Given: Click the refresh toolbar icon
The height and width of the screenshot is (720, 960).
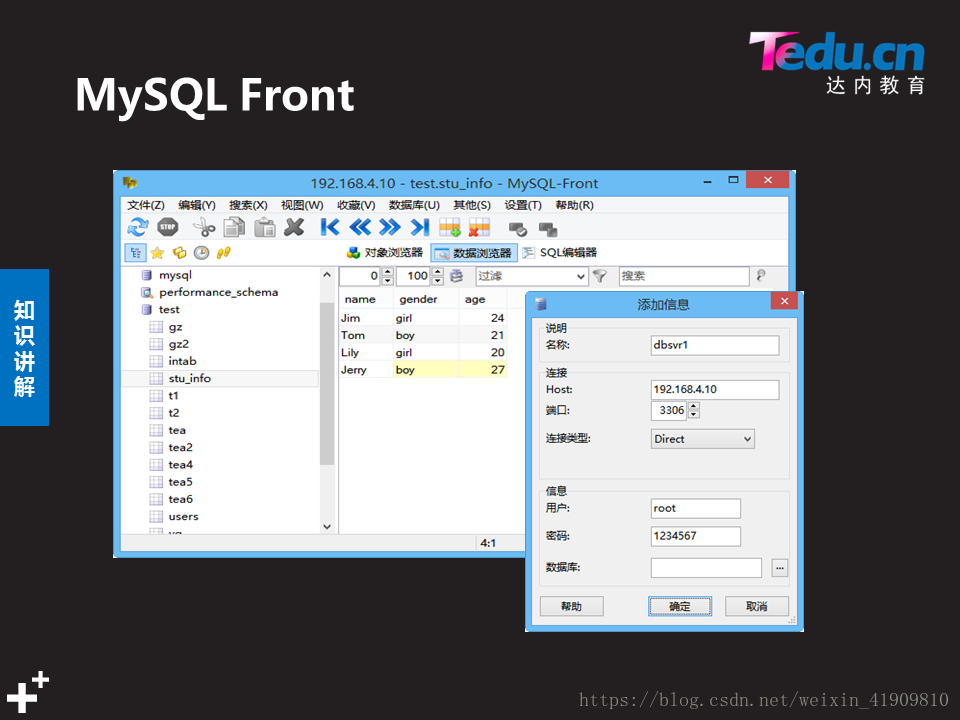Looking at the screenshot, I should [138, 227].
